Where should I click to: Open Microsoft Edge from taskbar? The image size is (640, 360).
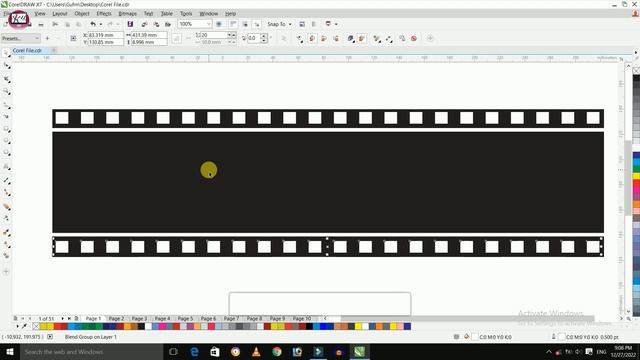point(194,352)
